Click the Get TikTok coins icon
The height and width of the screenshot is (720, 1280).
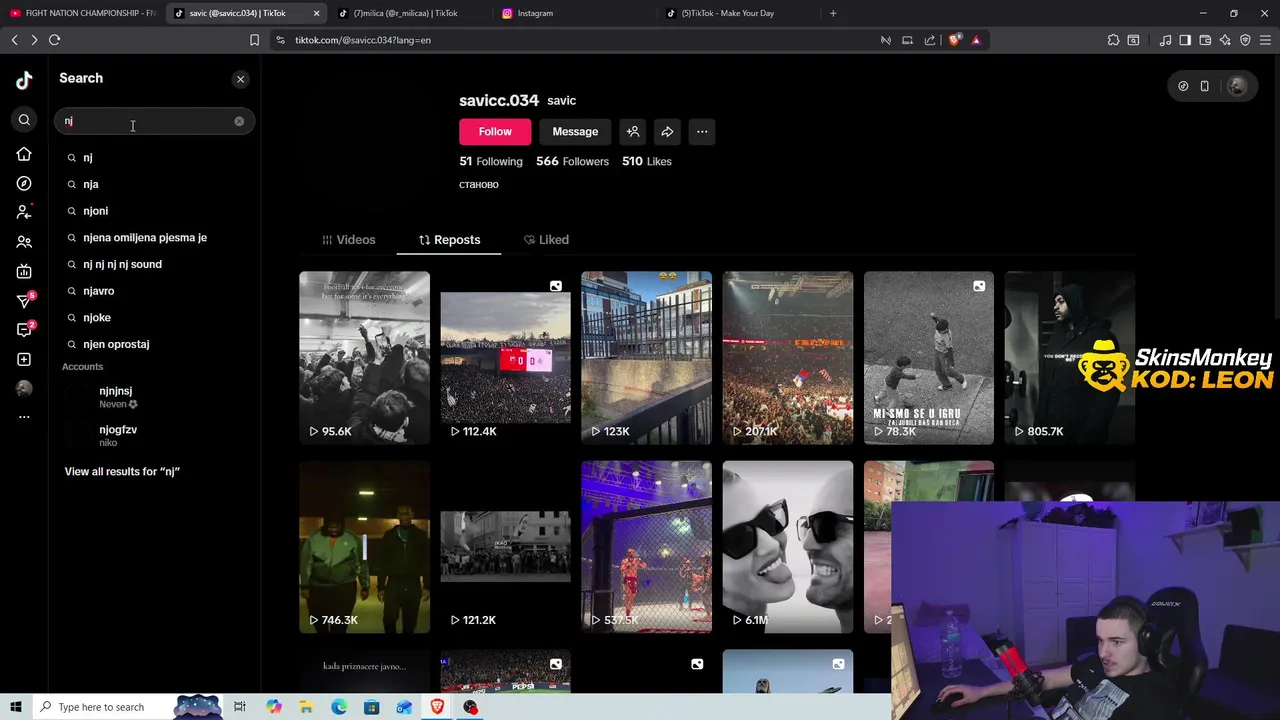click(1183, 86)
